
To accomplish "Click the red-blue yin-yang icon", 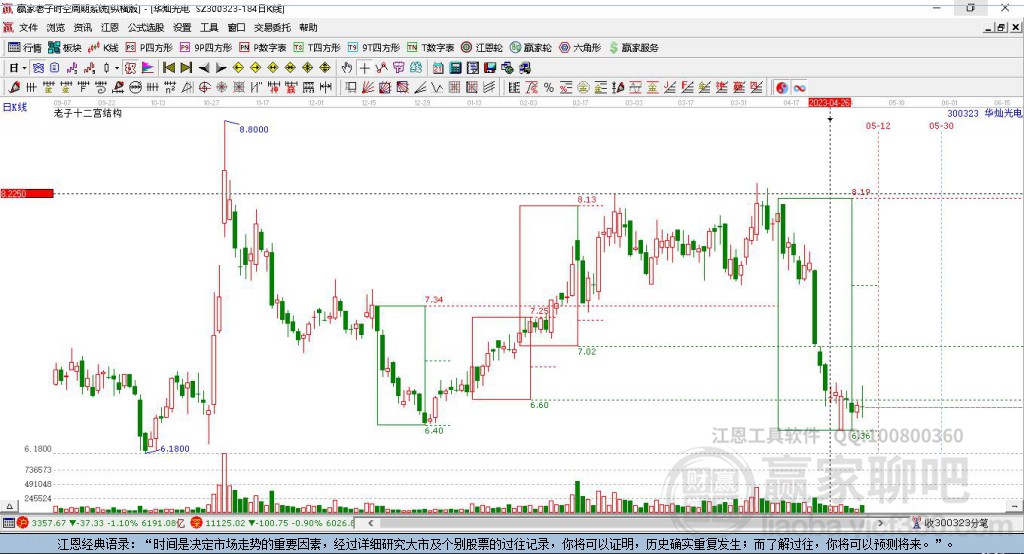I will pos(782,88).
